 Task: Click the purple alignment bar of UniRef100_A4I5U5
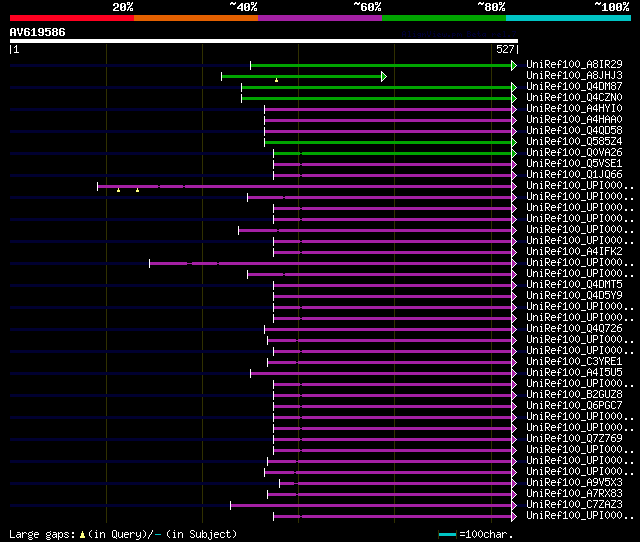pyautogui.click(x=381, y=374)
